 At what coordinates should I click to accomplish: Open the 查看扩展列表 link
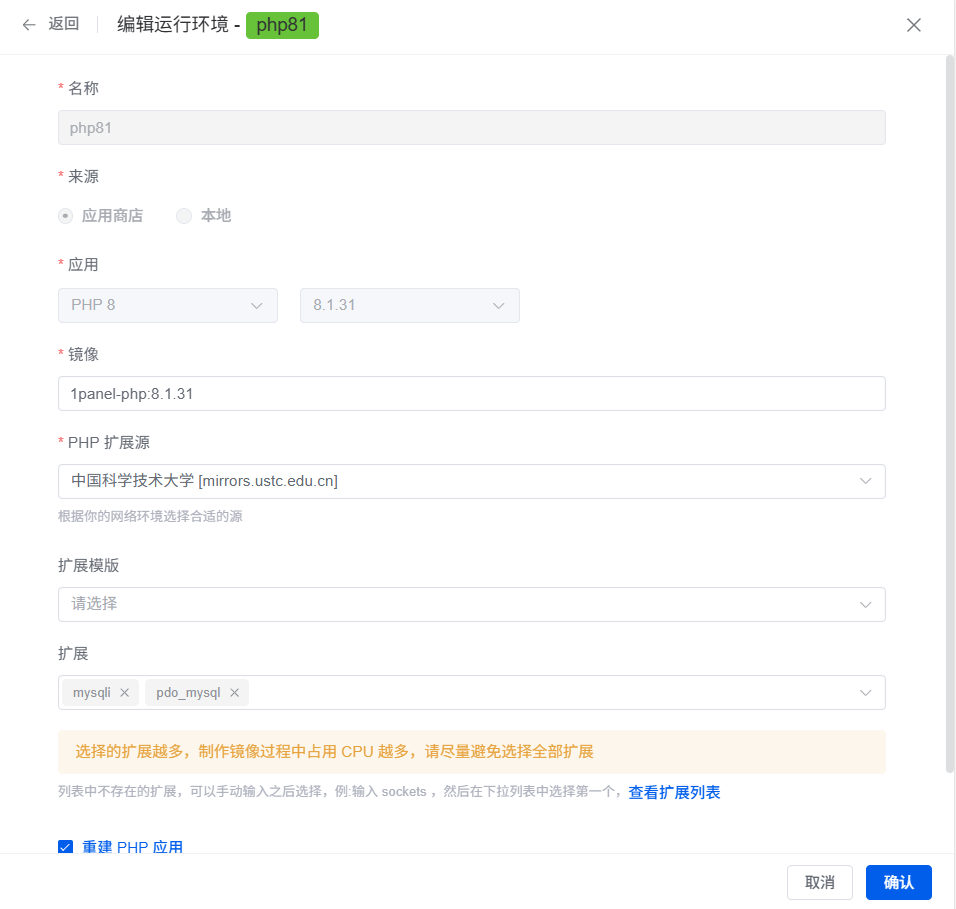[674, 792]
